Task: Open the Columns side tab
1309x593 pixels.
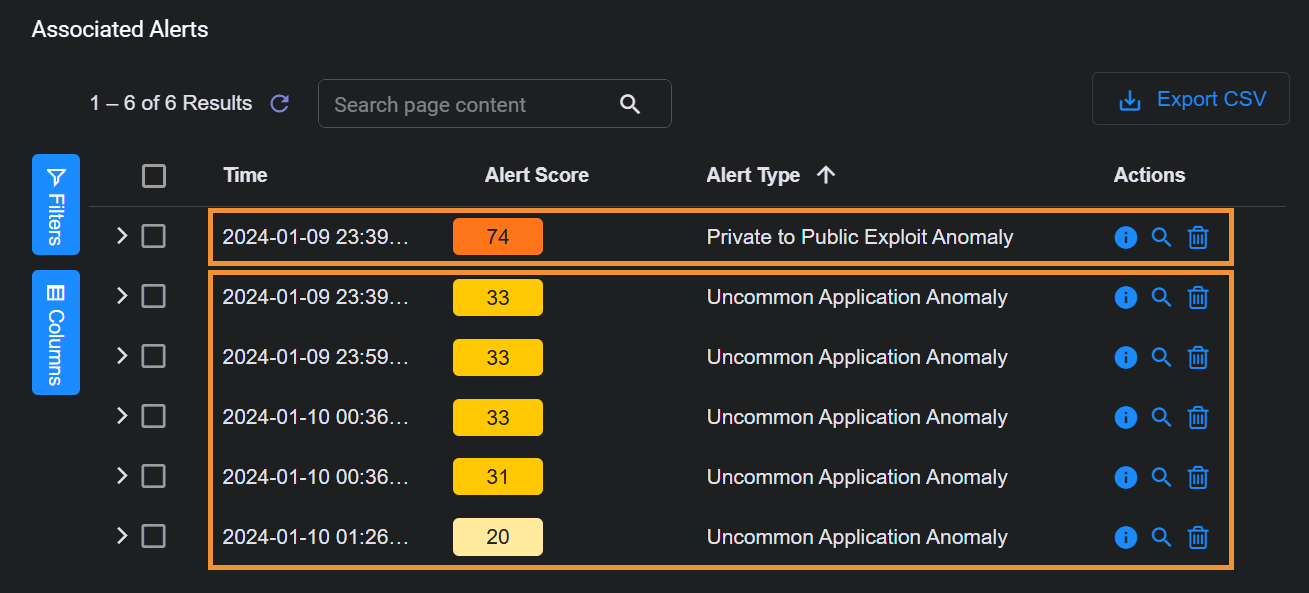Action: 56,332
